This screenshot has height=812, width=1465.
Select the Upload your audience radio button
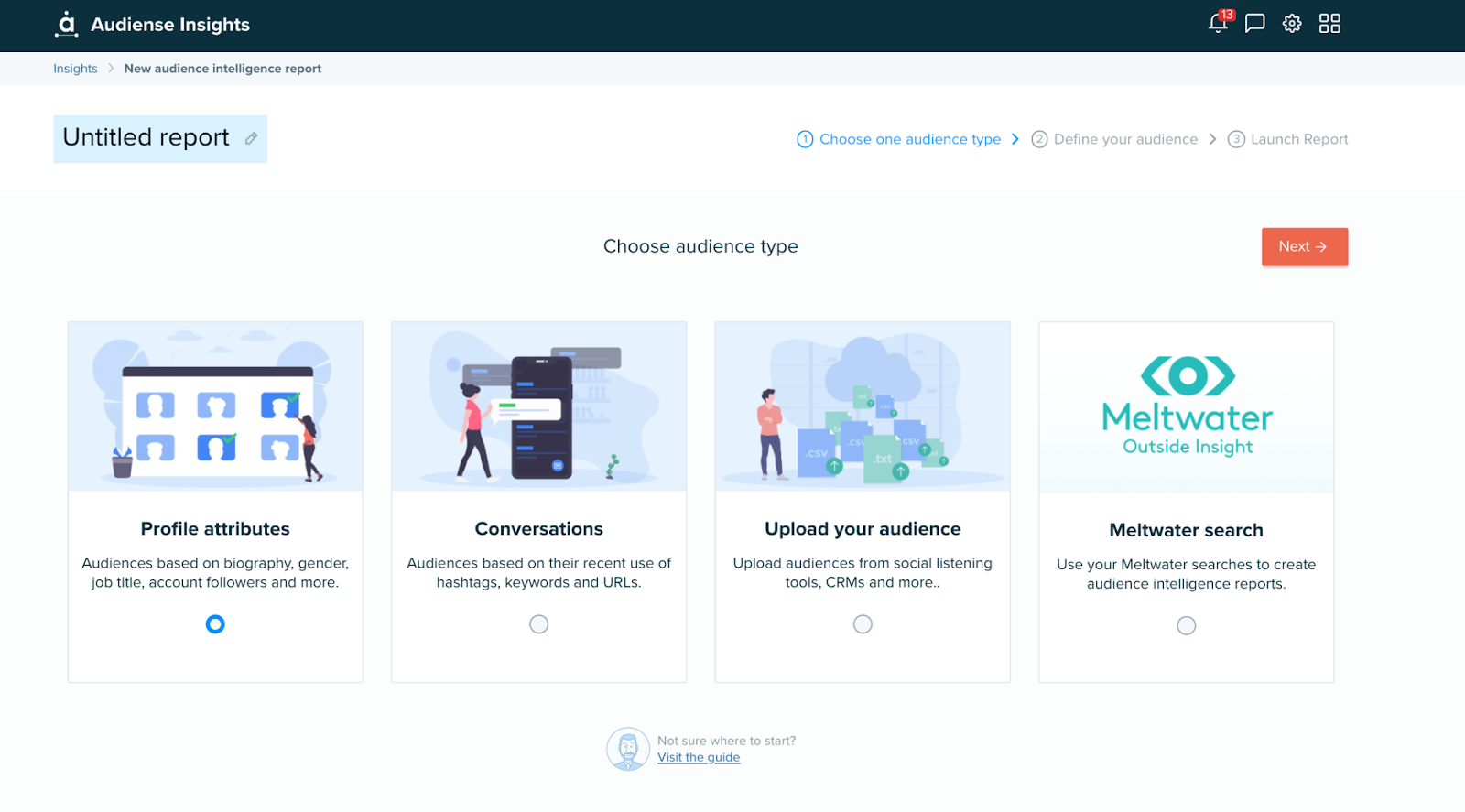pyautogui.click(x=863, y=624)
